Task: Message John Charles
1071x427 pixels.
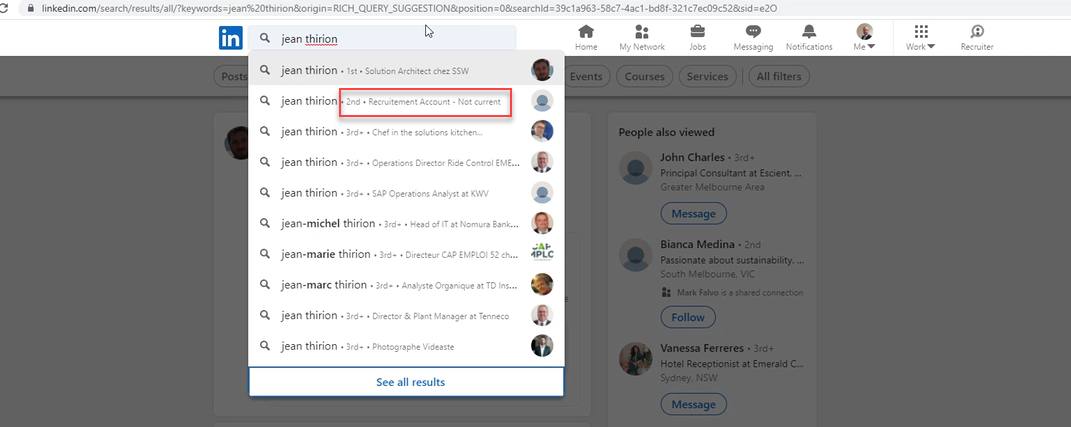Action: point(693,213)
